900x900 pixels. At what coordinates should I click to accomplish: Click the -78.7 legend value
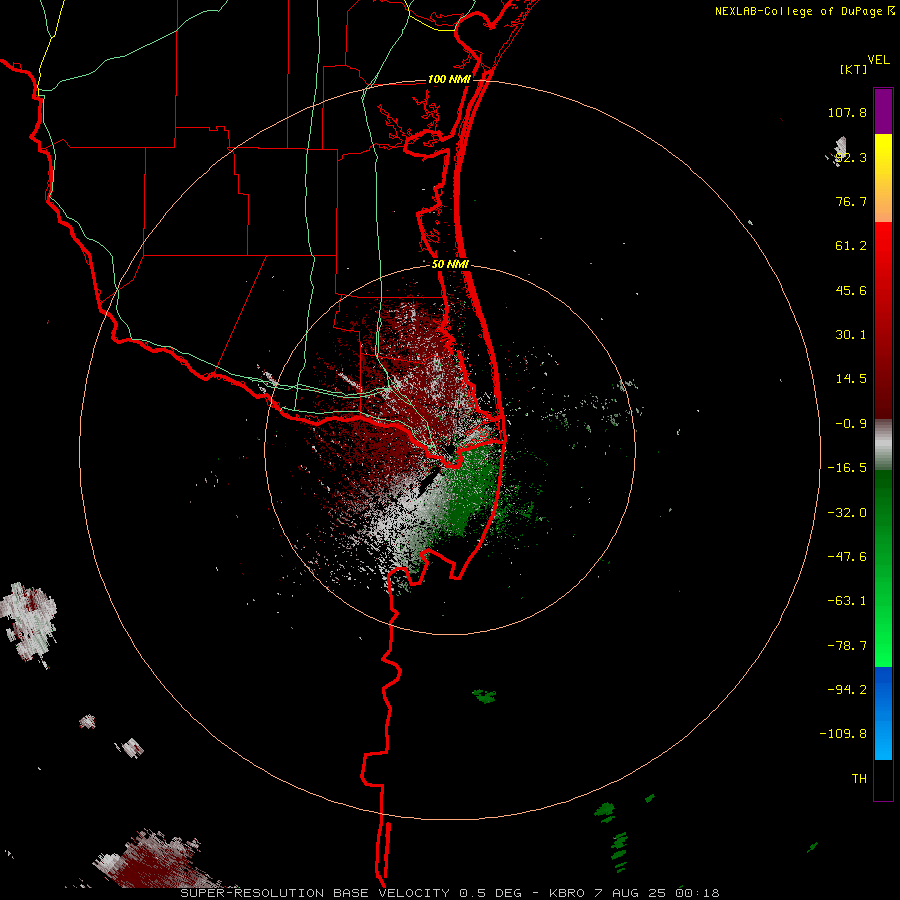(x=847, y=646)
